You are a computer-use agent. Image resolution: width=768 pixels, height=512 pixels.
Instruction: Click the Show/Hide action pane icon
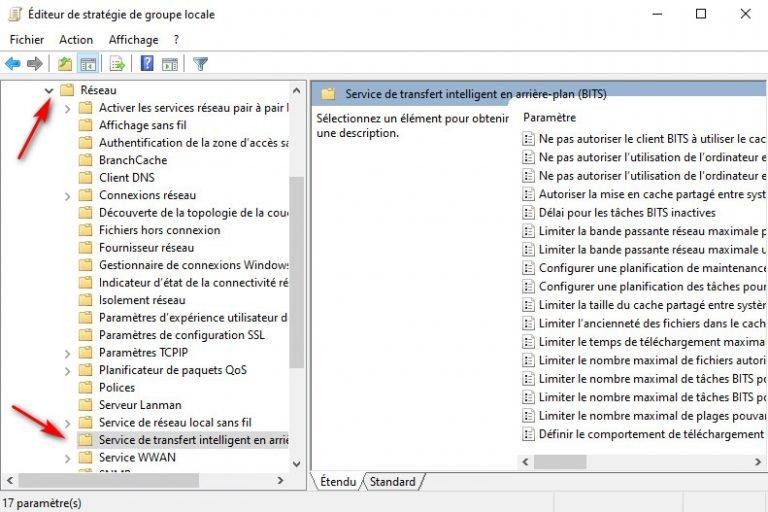click(x=169, y=64)
